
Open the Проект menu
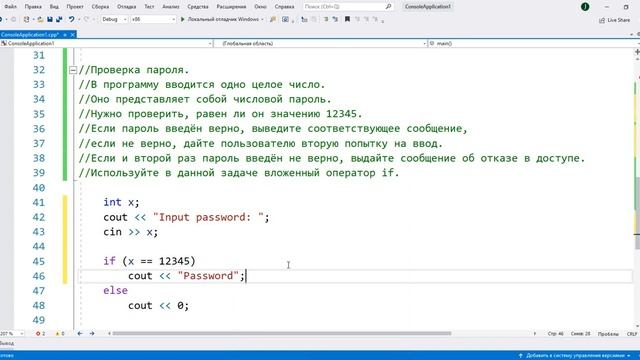75,7
